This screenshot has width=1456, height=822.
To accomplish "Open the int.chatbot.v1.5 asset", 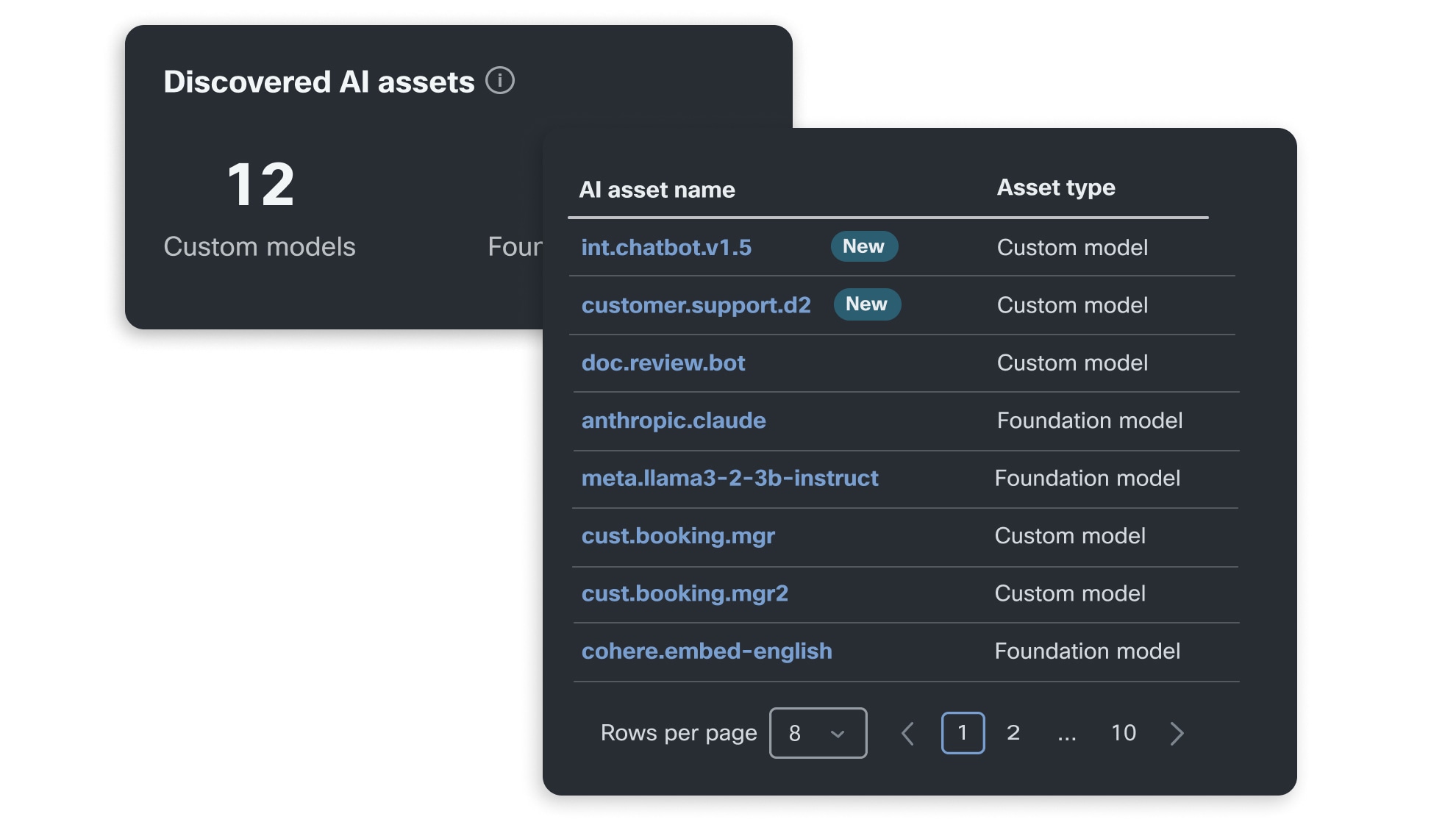I will pyautogui.click(x=666, y=248).
